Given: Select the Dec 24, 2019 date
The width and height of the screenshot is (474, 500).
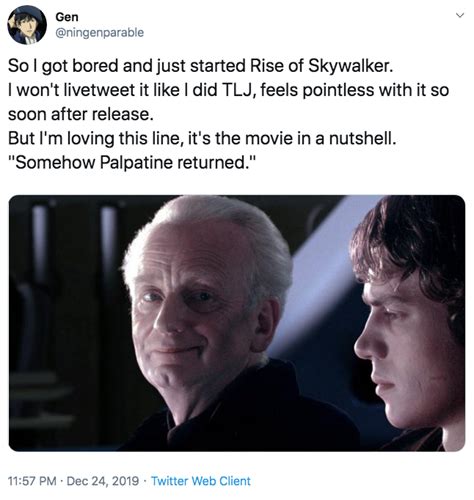Looking at the screenshot, I should (x=103, y=481).
